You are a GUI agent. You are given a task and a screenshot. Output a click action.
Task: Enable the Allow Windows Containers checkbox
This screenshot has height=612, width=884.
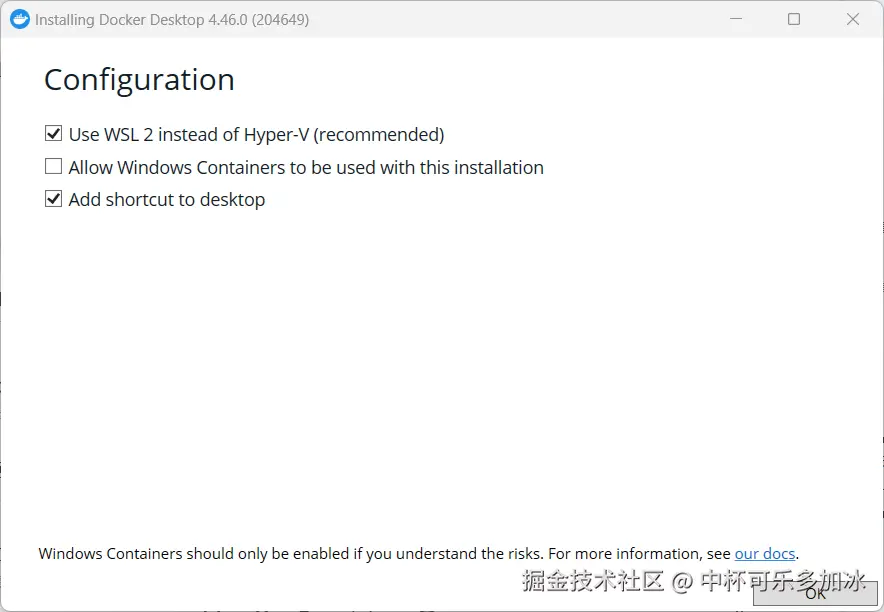tap(54, 167)
